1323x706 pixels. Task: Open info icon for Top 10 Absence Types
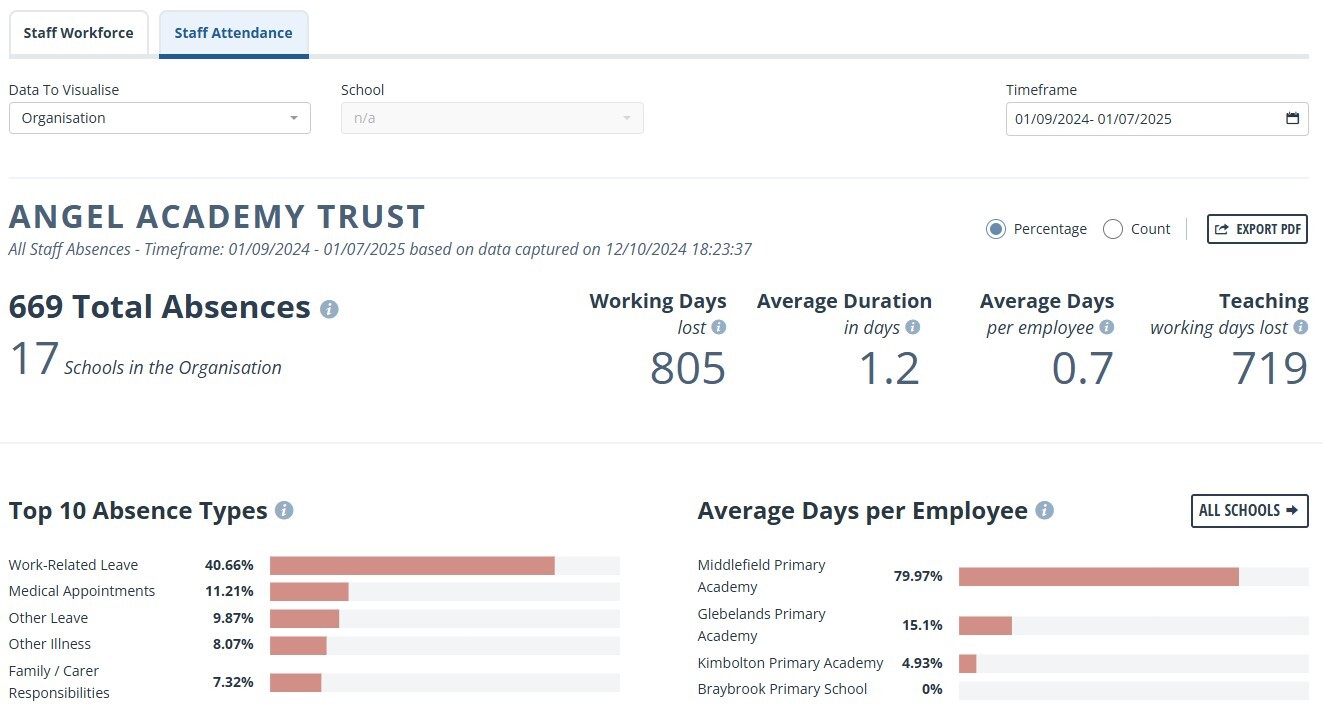click(x=284, y=511)
